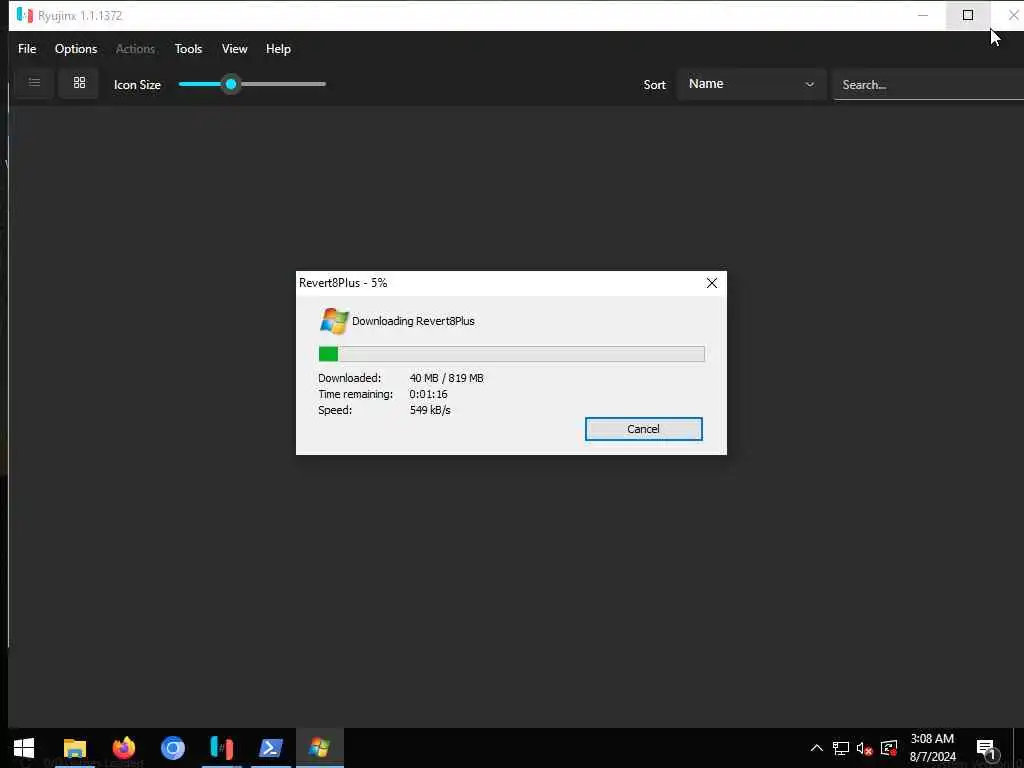Click the Sort label
The width and height of the screenshot is (1024, 768).
pyautogui.click(x=654, y=85)
